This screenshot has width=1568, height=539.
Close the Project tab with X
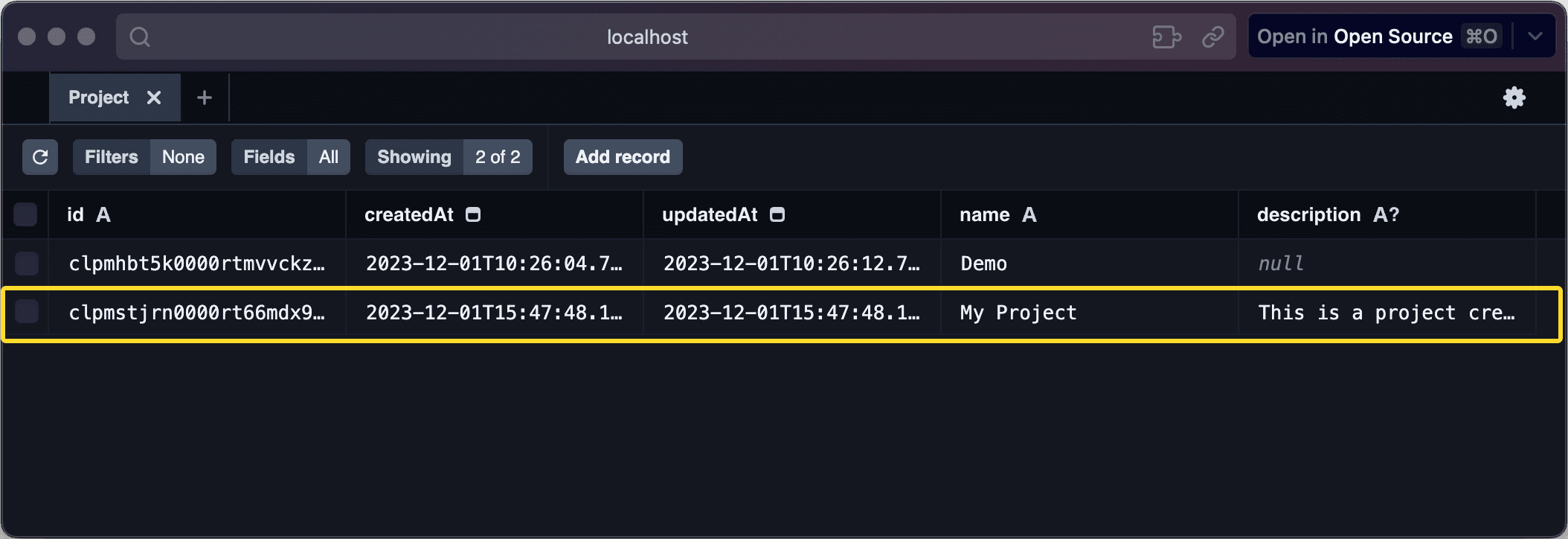[x=154, y=98]
